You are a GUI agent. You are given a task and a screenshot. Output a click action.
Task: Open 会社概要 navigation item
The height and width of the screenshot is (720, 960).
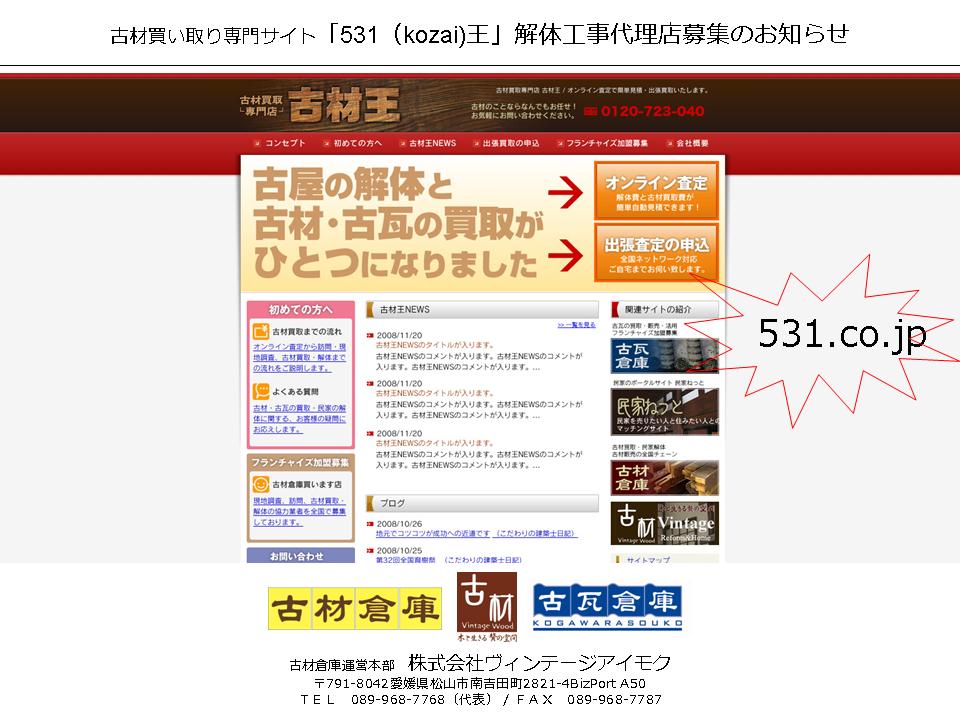click(688, 143)
